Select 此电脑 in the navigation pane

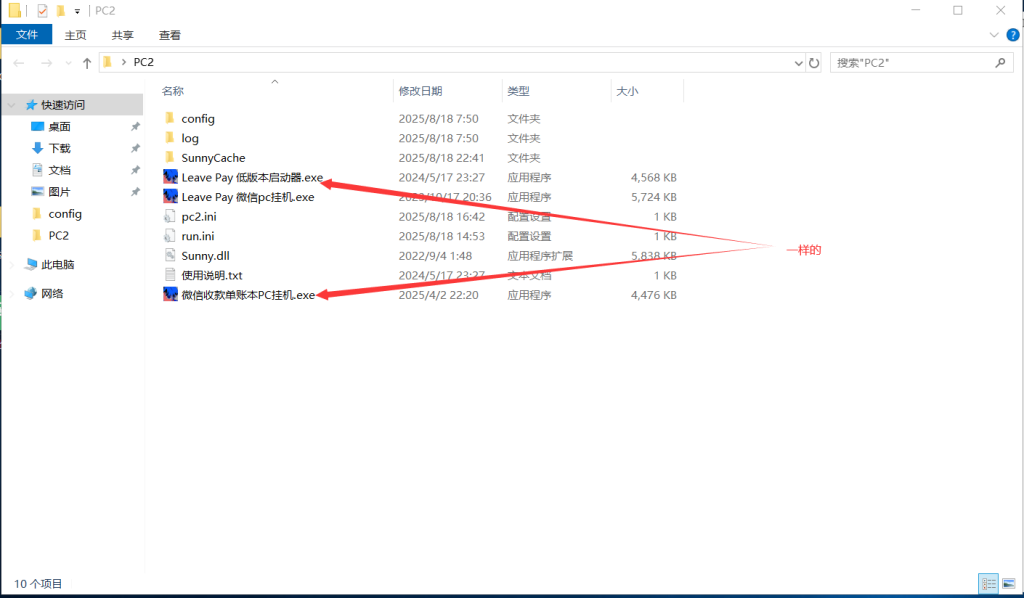click(x=57, y=264)
